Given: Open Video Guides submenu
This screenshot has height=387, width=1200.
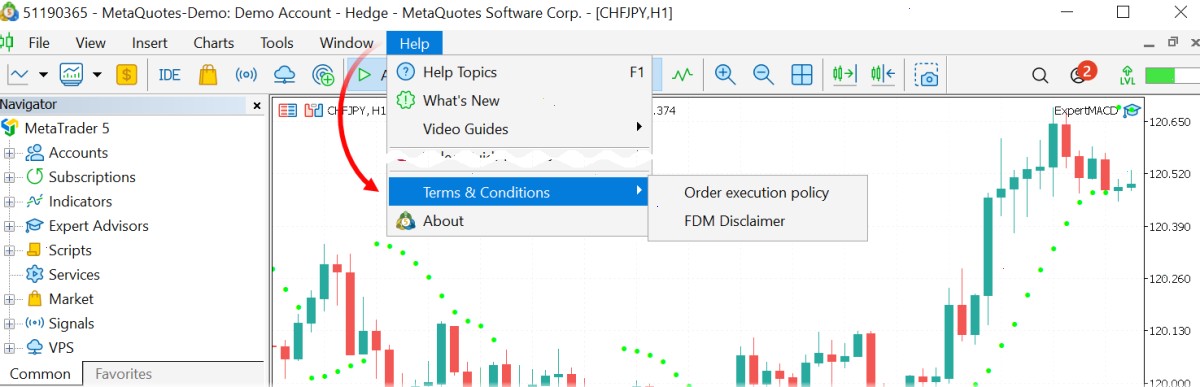Looking at the screenshot, I should (520, 128).
